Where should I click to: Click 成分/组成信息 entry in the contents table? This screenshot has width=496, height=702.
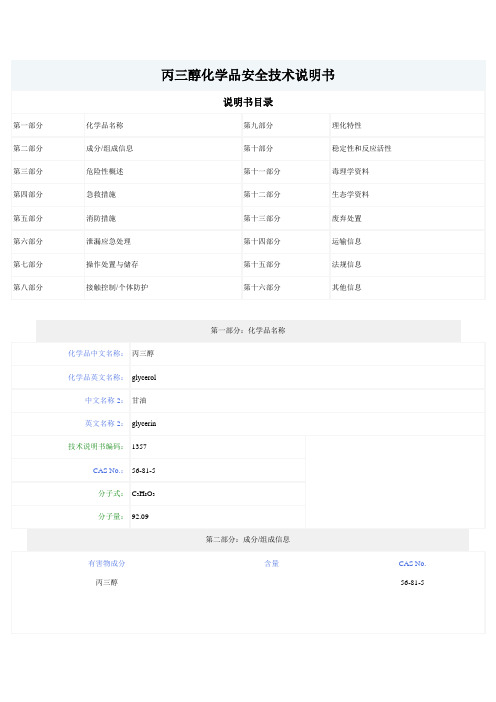click(109, 148)
